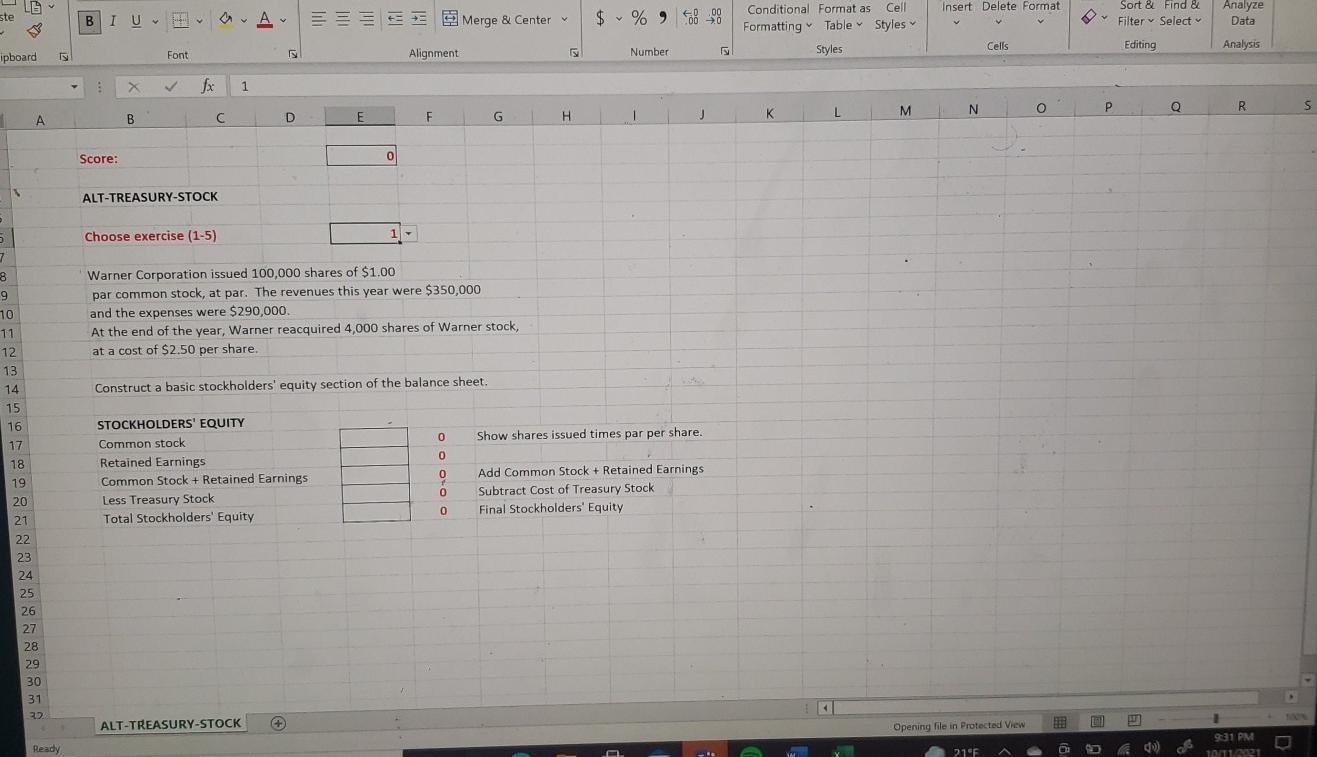
Task: Select the Common stock input cell
Action: coord(374,437)
